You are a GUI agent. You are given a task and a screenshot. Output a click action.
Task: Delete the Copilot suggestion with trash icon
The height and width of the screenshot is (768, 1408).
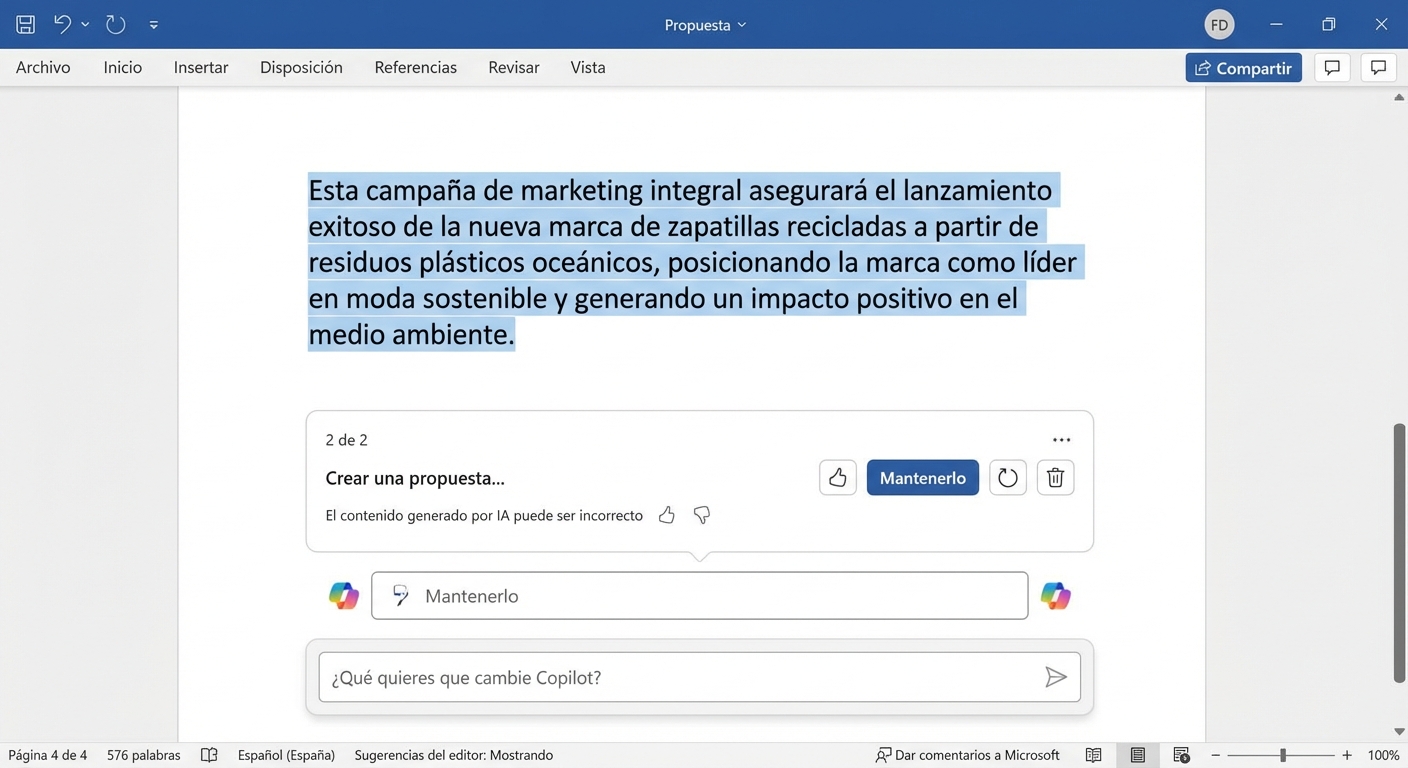click(1055, 477)
